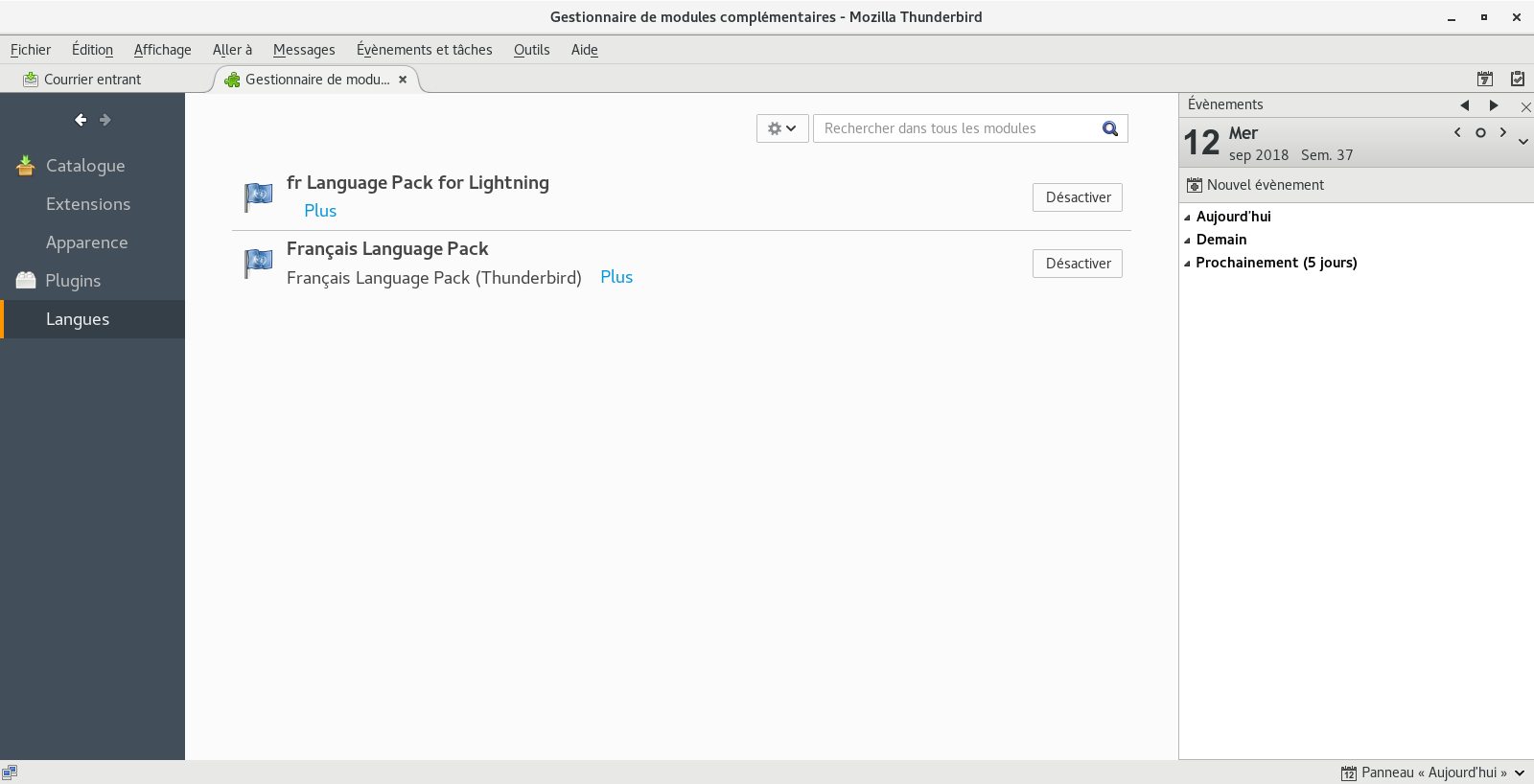Open the Évènements et tâches menu
The image size is (1534, 784).
coord(425,50)
